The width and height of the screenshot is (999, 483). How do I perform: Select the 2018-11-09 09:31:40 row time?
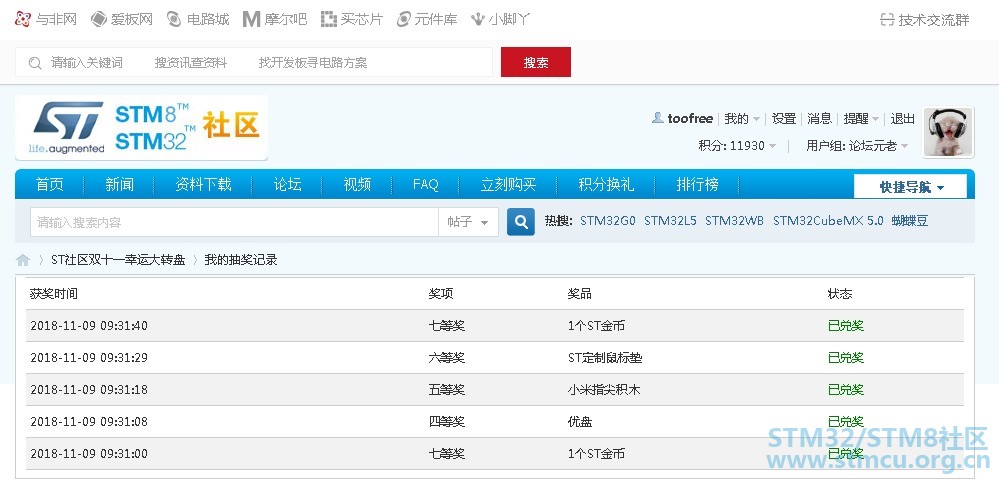89,326
